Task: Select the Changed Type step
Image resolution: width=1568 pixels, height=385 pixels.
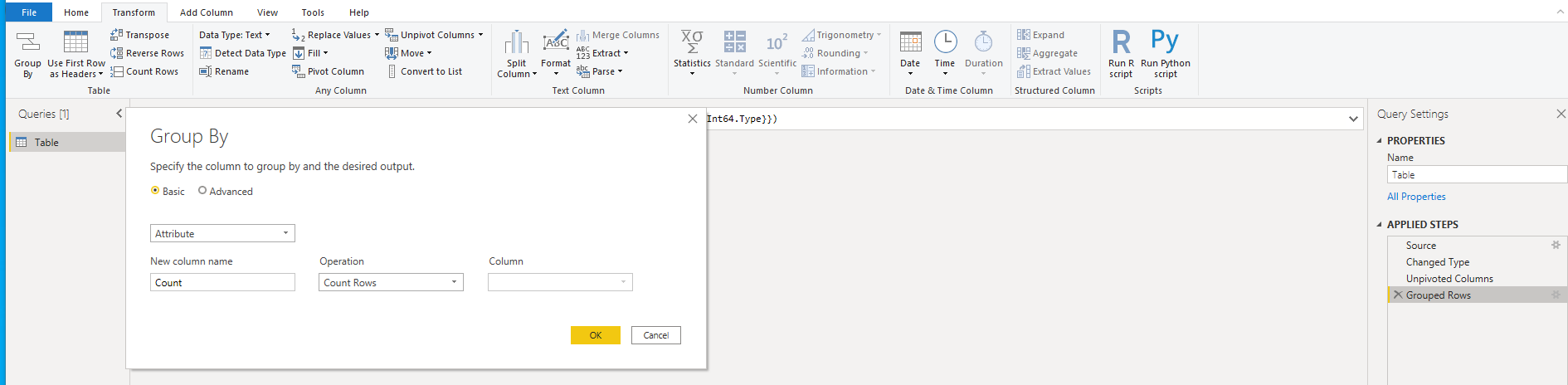Action: pos(1438,262)
